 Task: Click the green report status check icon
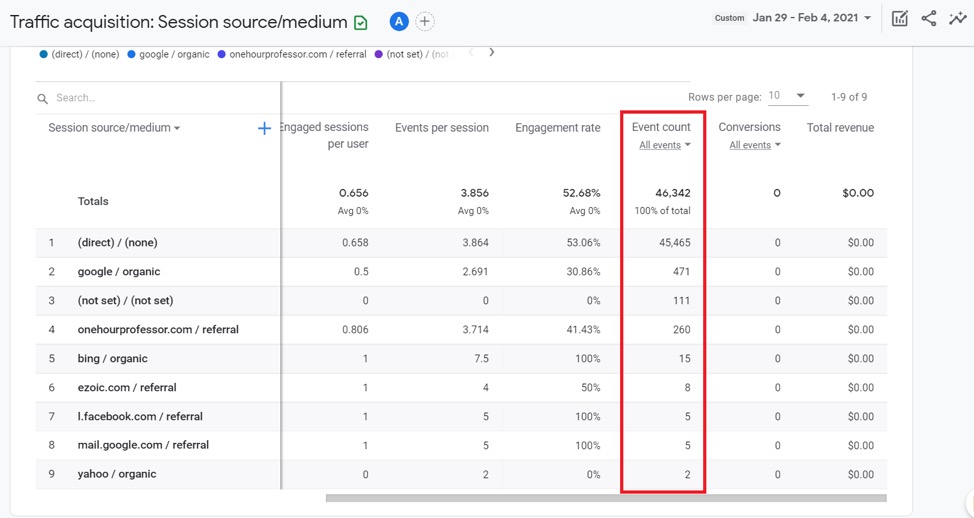[x=361, y=22]
